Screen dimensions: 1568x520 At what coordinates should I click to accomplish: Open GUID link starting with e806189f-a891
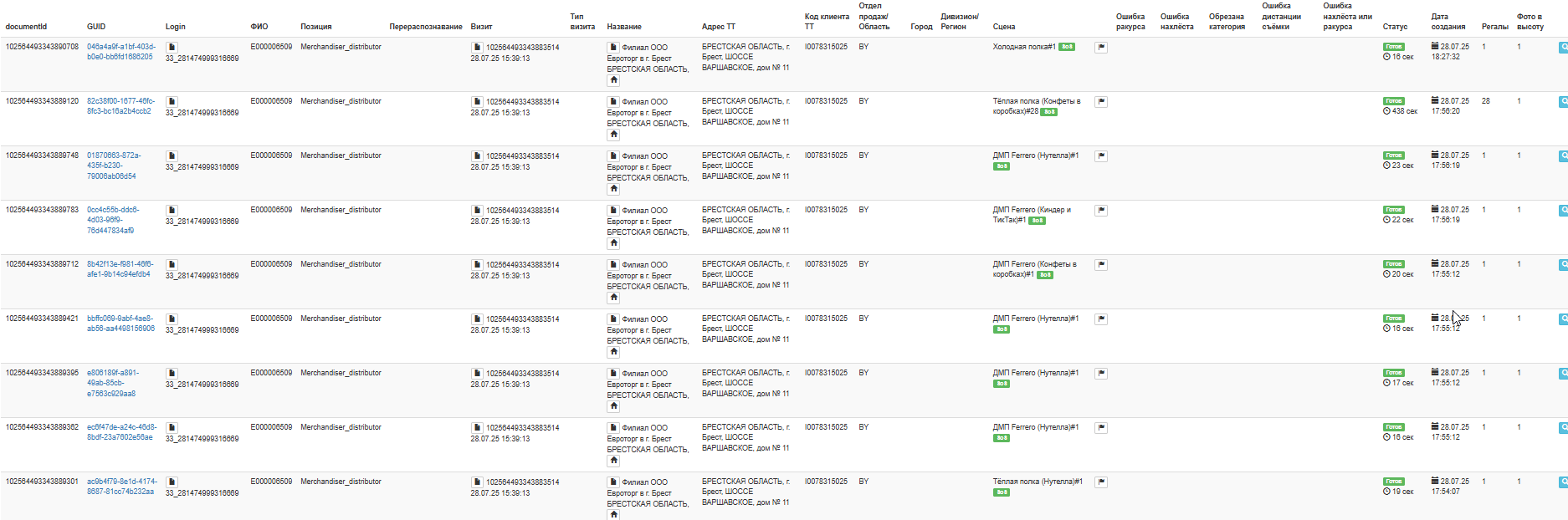113,383
